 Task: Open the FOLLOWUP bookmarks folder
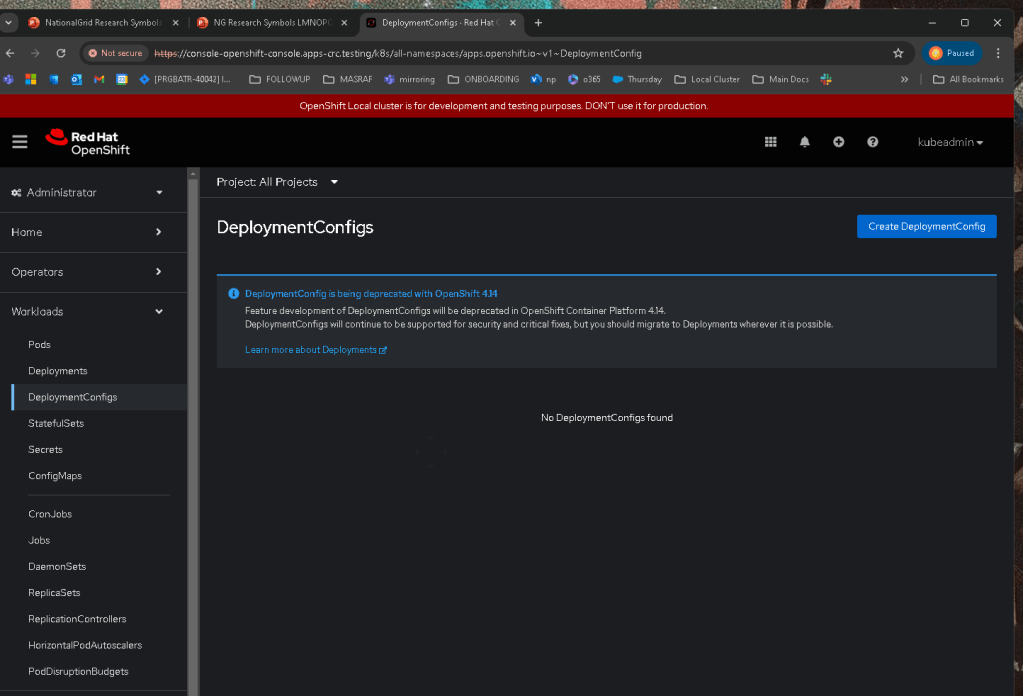click(279, 79)
